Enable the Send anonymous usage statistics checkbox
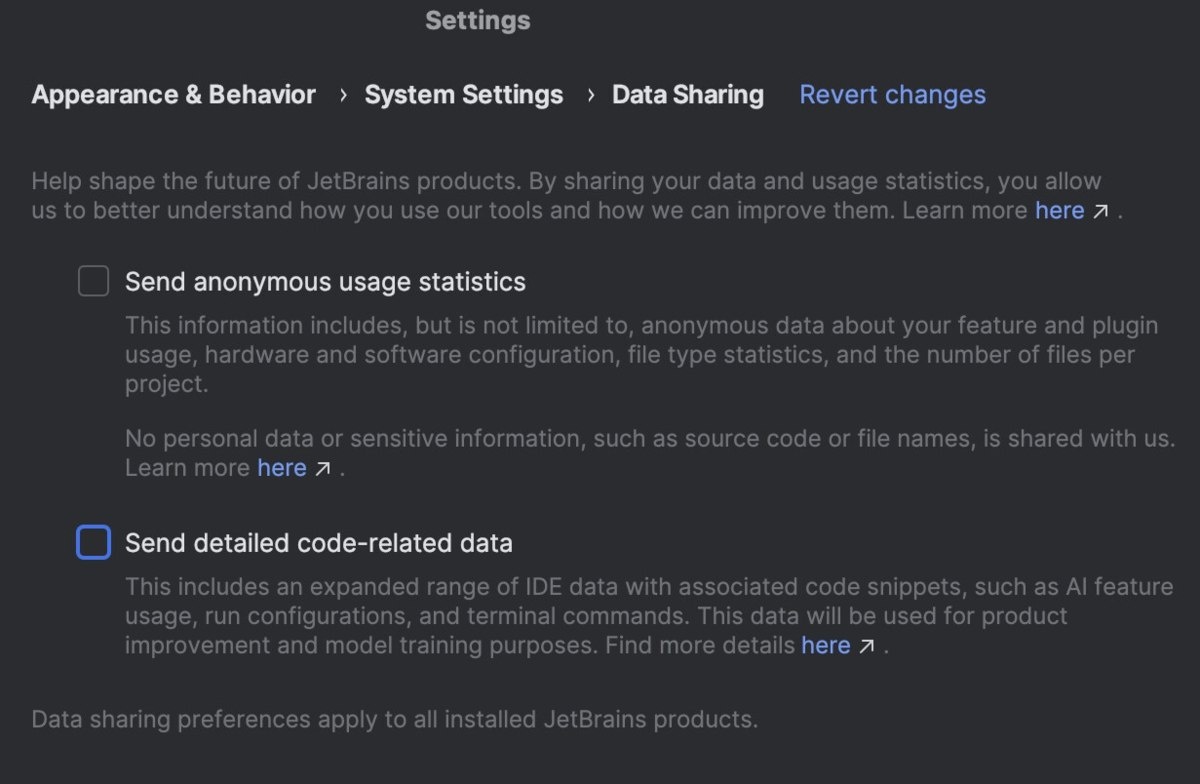The height and width of the screenshot is (784, 1200). click(x=93, y=282)
